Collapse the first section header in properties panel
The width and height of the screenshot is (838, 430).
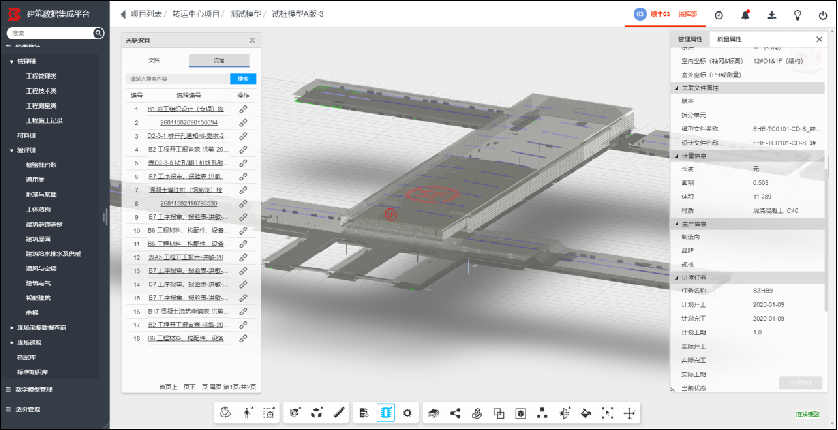[x=675, y=88]
